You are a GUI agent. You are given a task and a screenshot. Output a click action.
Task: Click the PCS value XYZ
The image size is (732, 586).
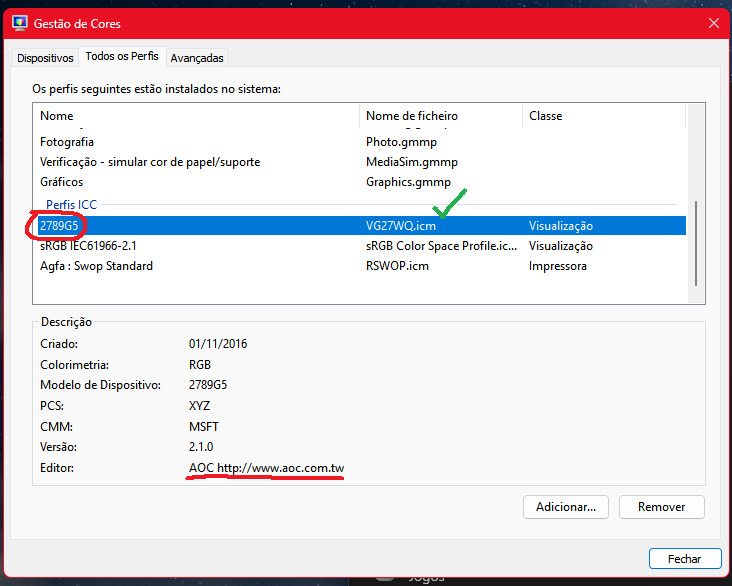(x=199, y=406)
